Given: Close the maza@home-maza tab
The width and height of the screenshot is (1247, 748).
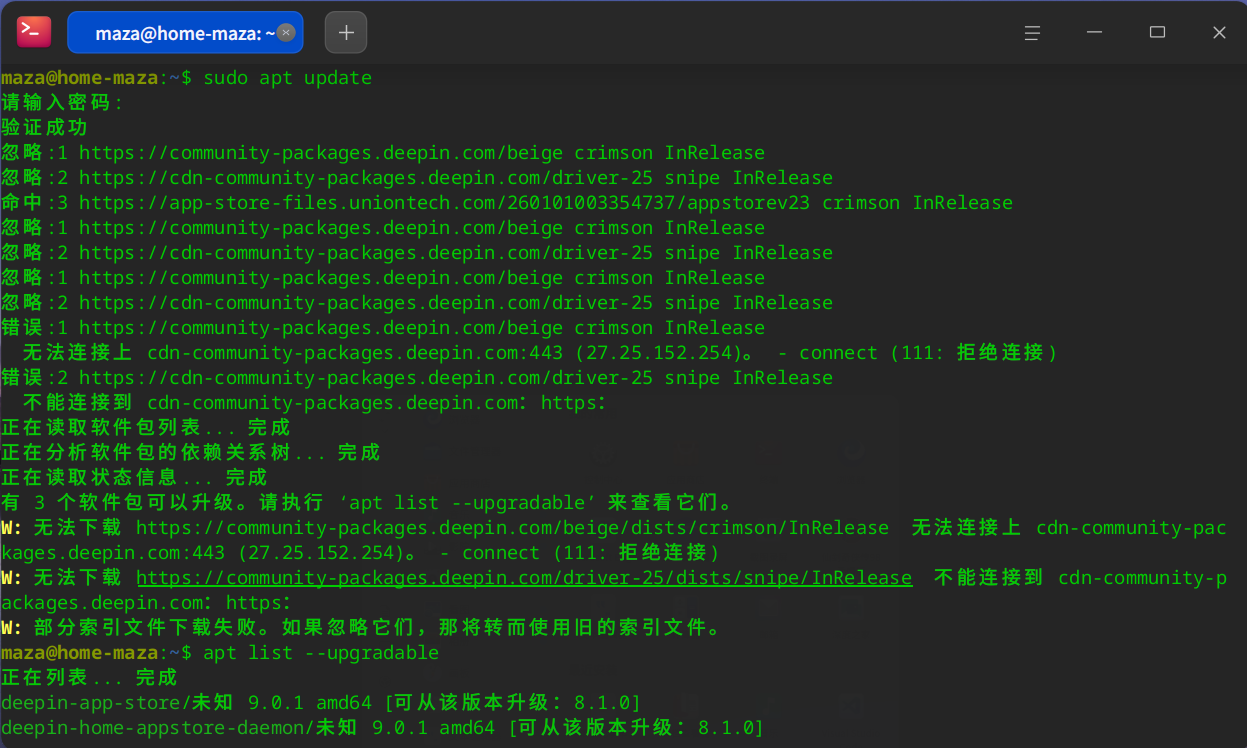Looking at the screenshot, I should click(286, 33).
